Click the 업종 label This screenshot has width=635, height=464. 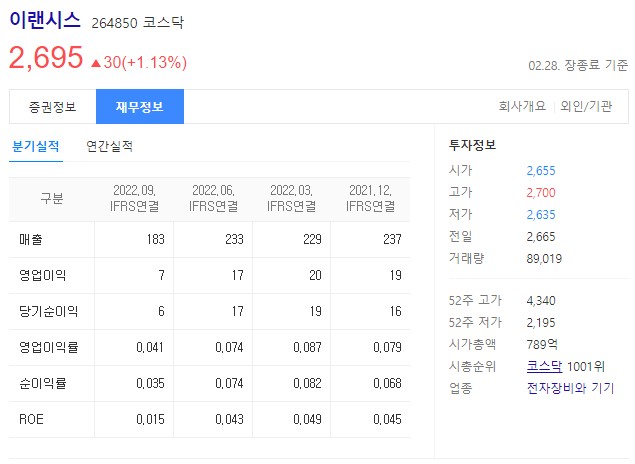(460, 388)
